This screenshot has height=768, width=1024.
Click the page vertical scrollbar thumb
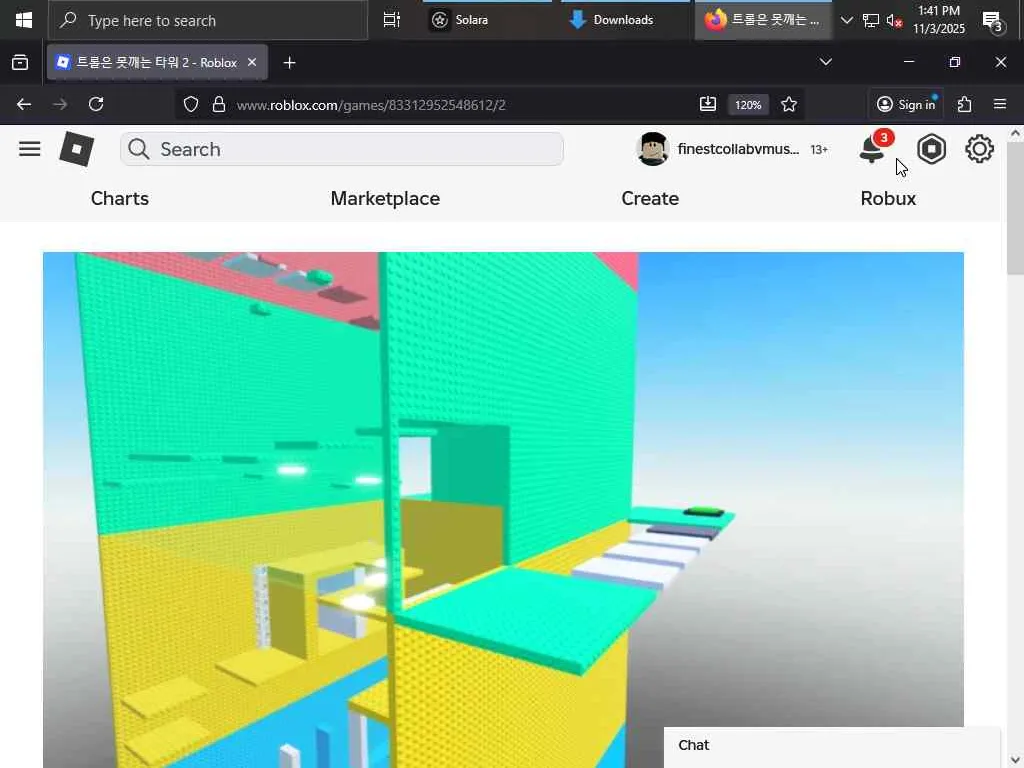pos(1015,208)
